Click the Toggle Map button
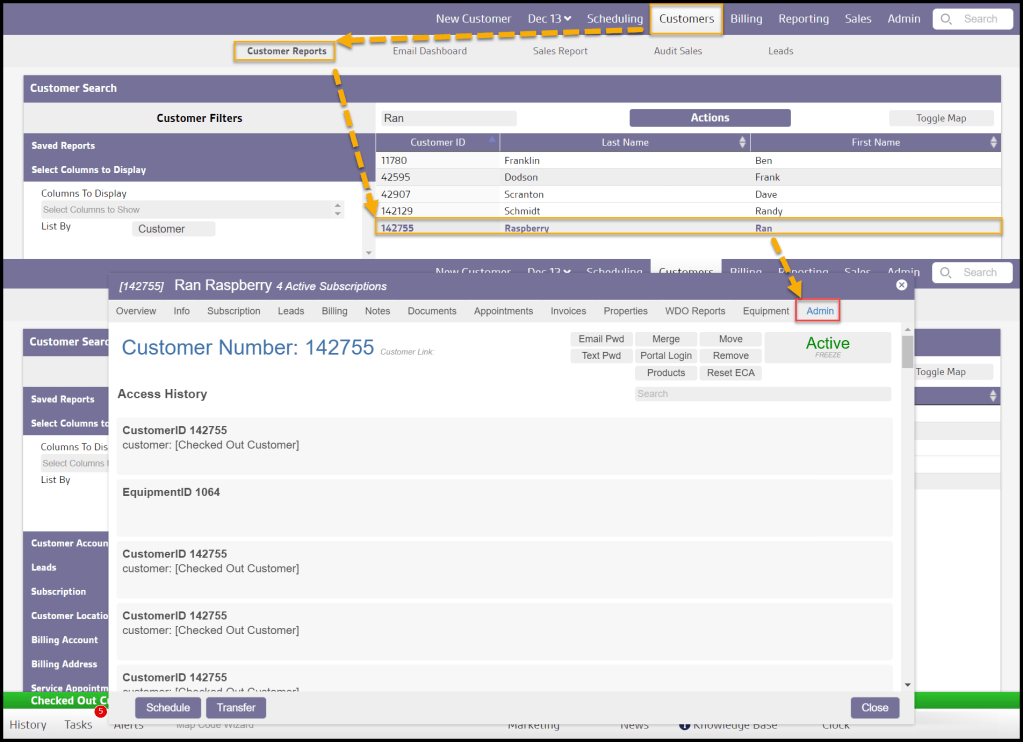Image resolution: width=1023 pixels, height=742 pixels. (x=940, y=118)
